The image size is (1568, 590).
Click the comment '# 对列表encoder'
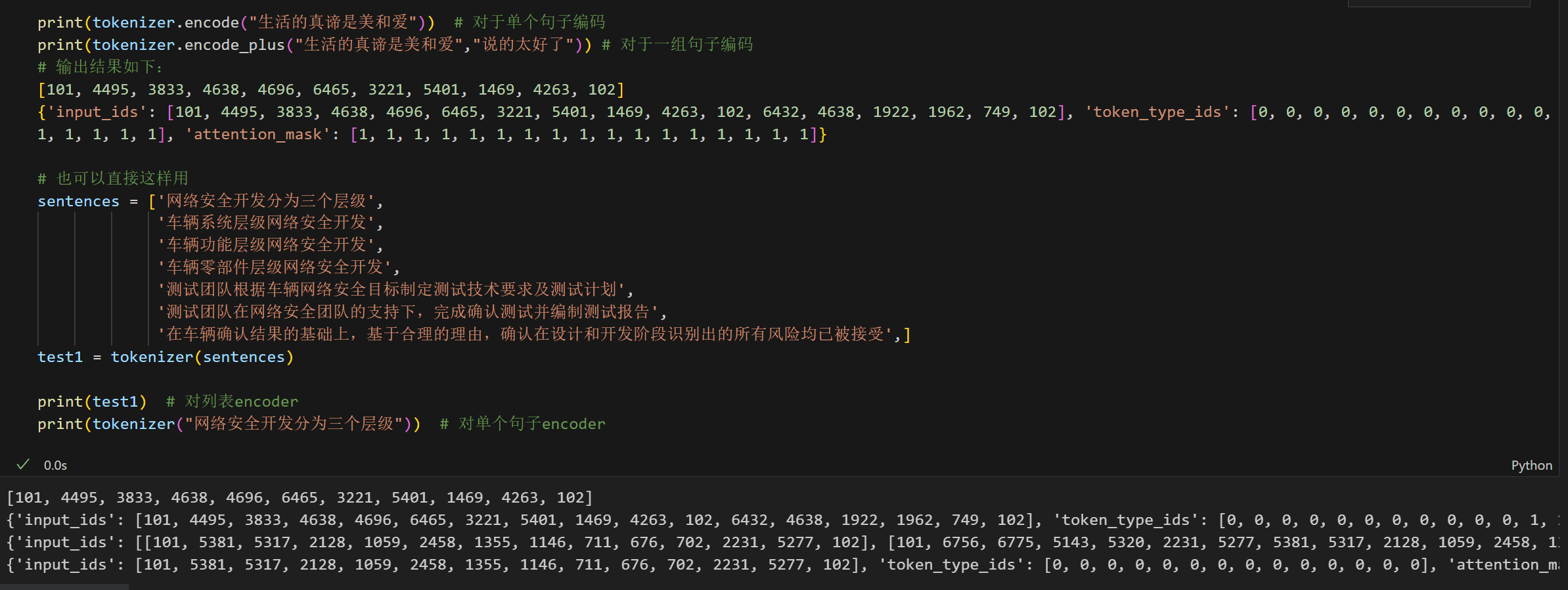pos(232,401)
